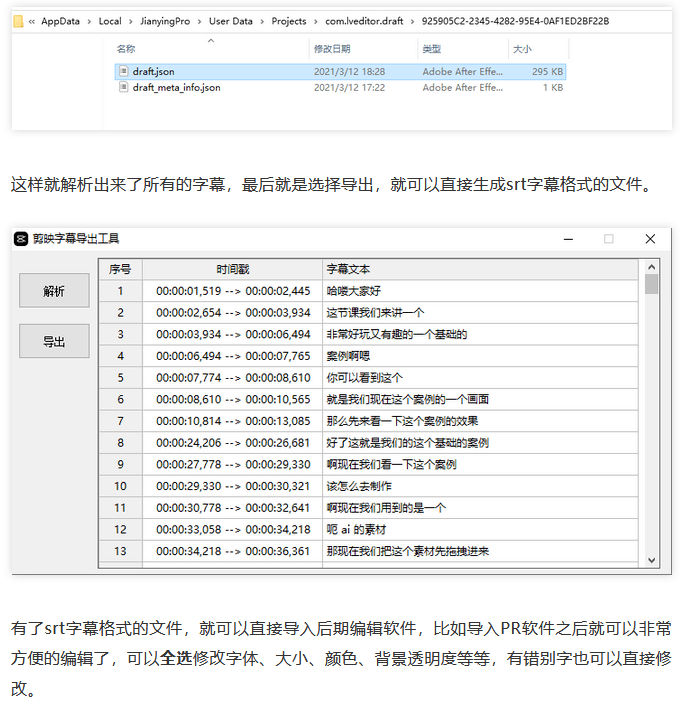This screenshot has width=681, height=712.
Task: Select subtitle text 就是我们现在这个案例的一个画面
Action: pos(408,400)
